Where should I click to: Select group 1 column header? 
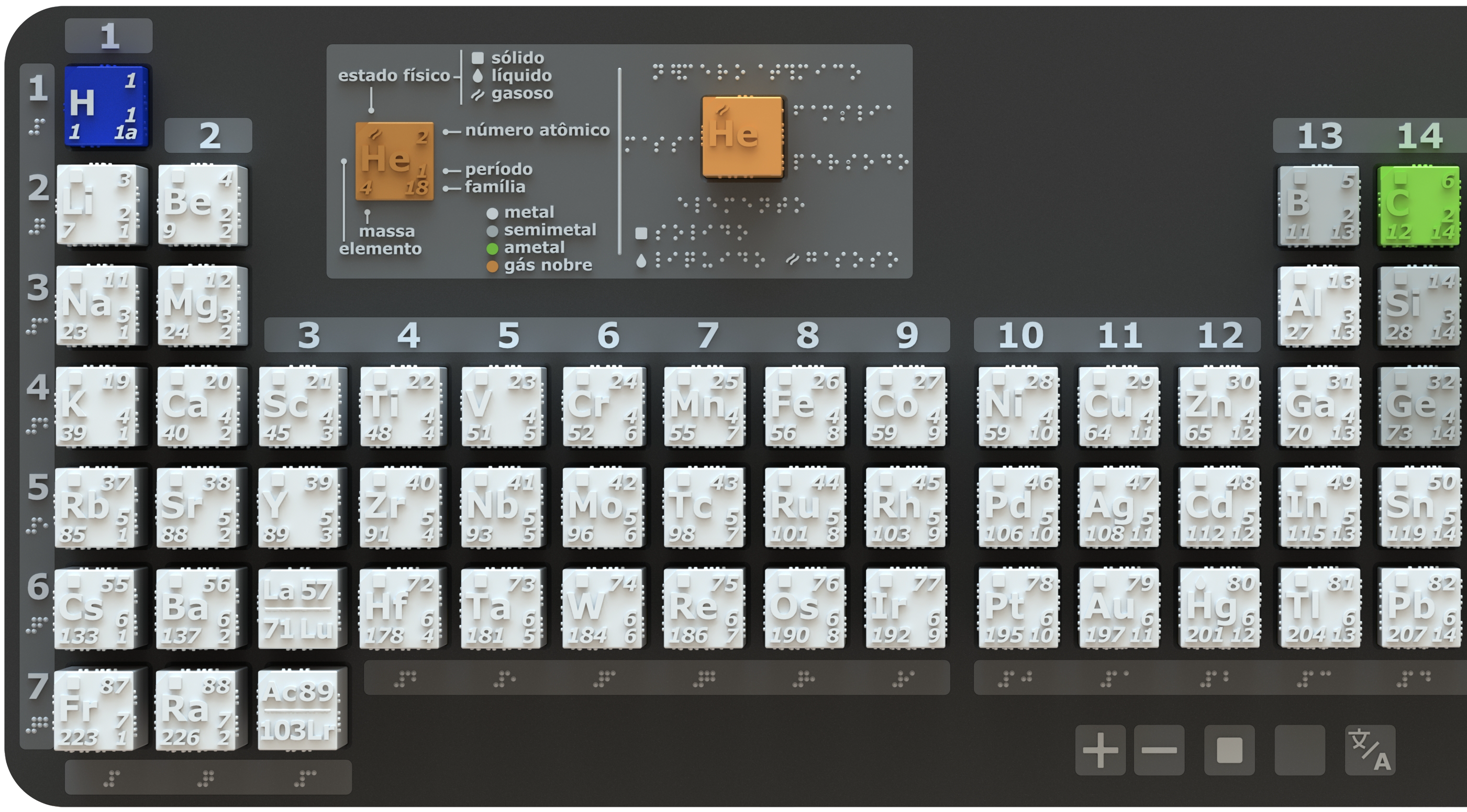click(109, 36)
